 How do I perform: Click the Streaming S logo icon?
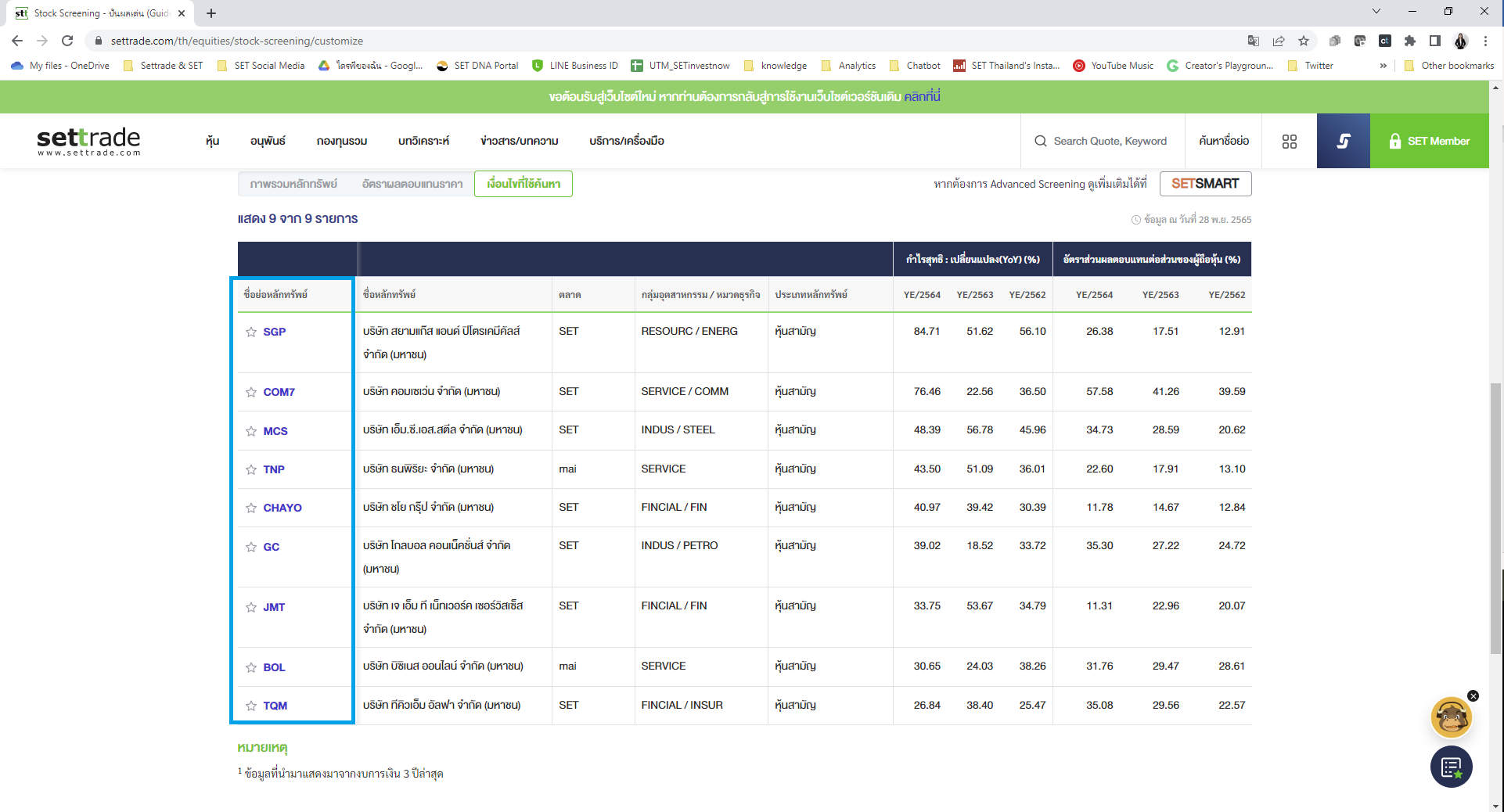(1343, 142)
